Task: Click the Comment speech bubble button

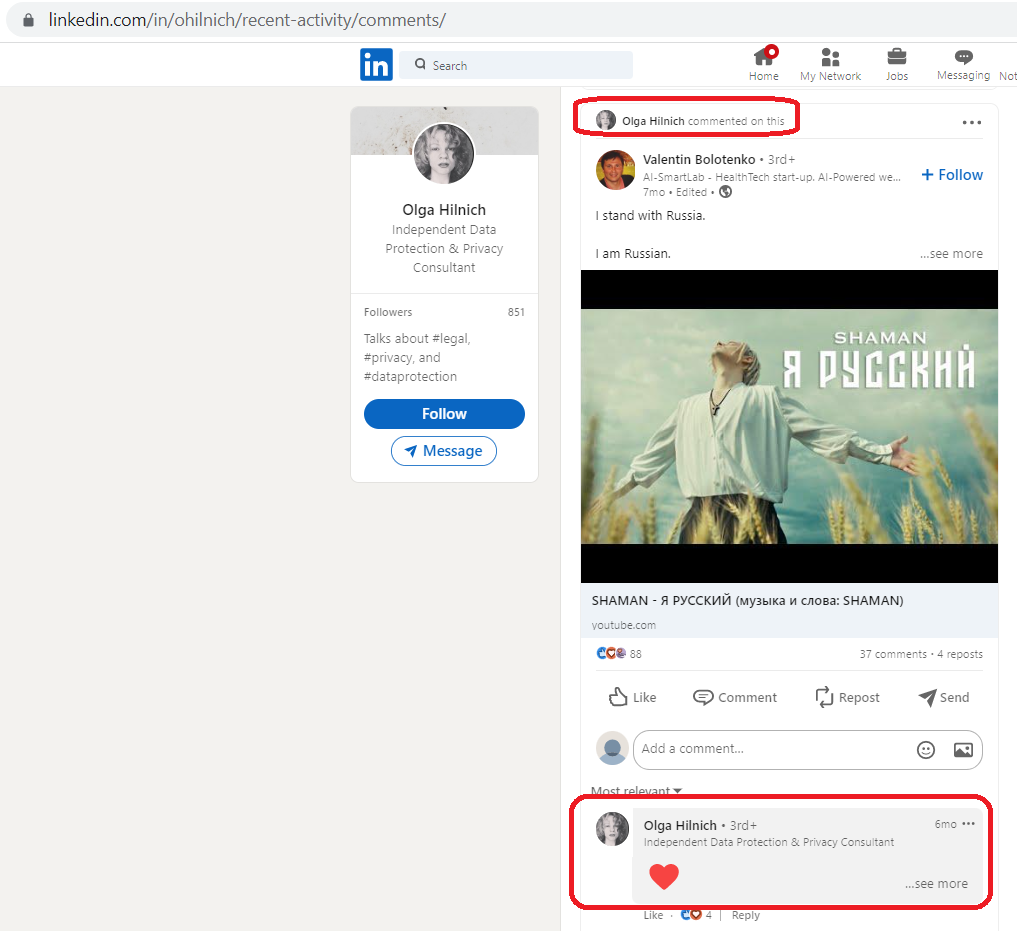Action: pyautogui.click(x=735, y=697)
